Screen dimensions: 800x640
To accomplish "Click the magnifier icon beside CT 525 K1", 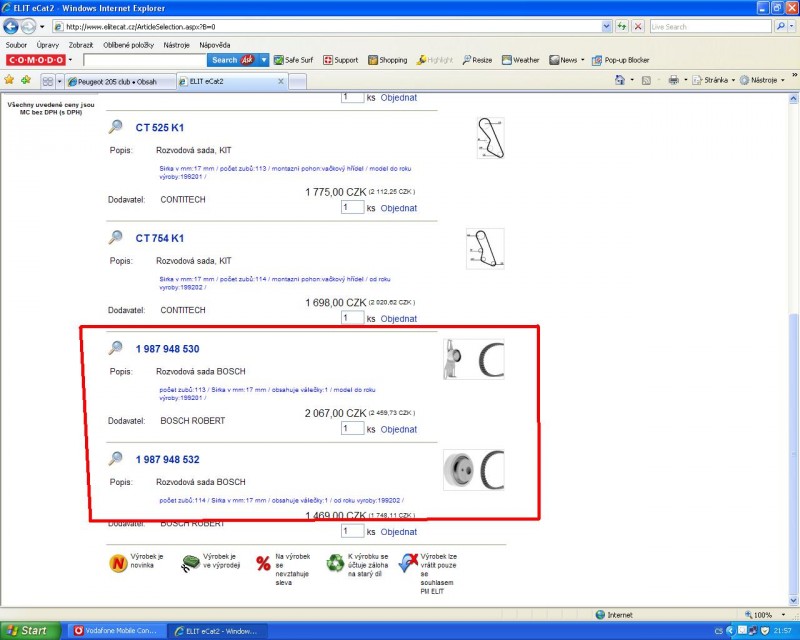I will pyautogui.click(x=116, y=127).
